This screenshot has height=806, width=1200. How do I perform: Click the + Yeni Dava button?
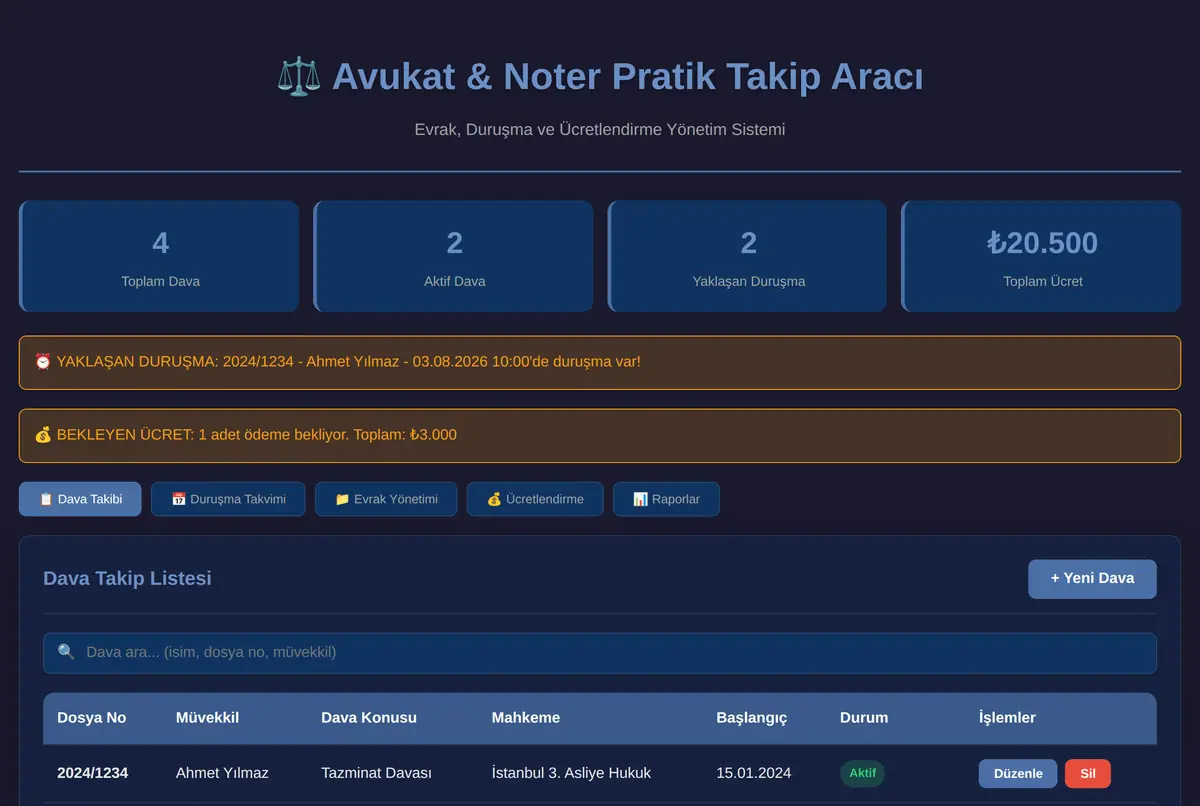[1092, 579]
